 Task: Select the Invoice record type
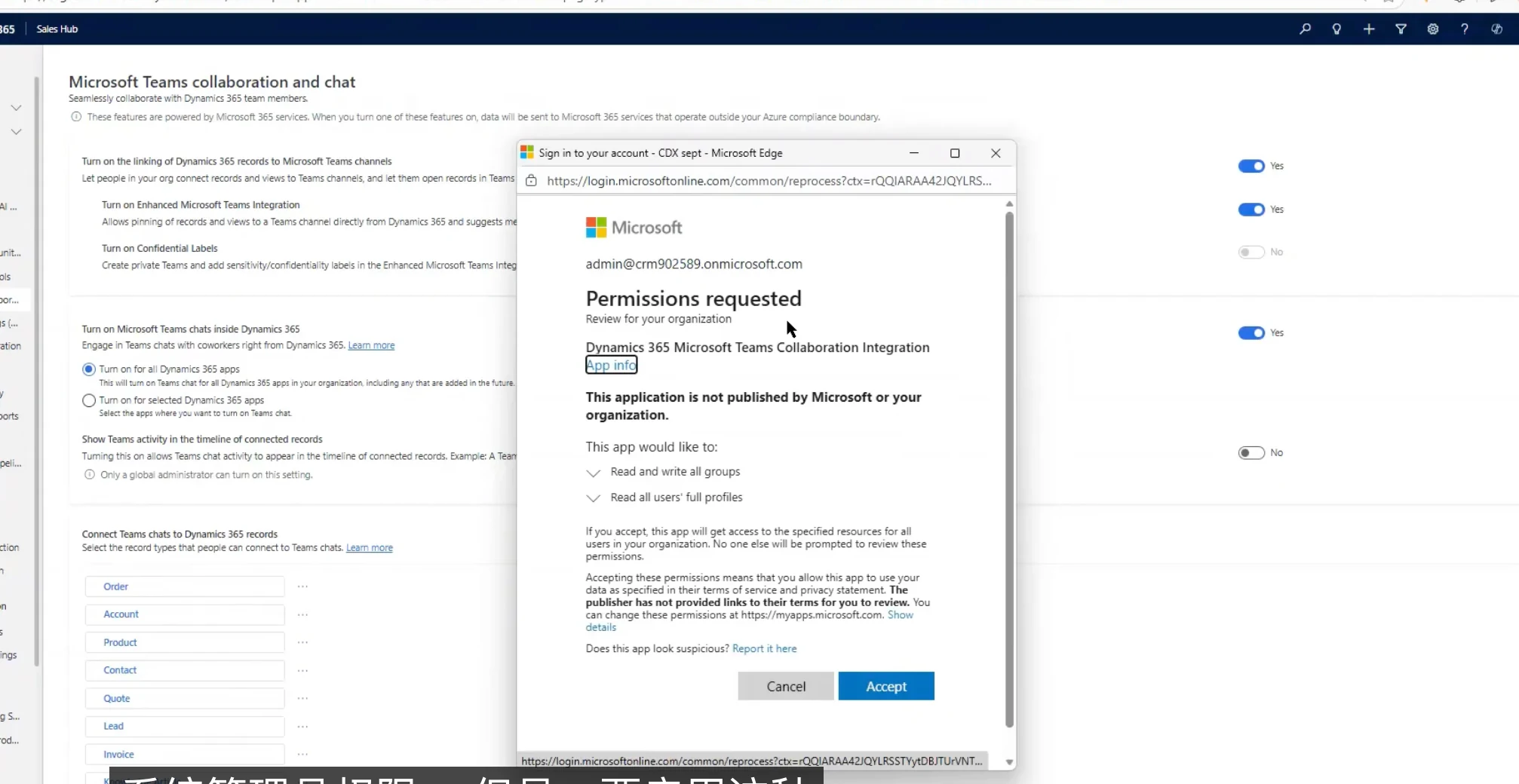[185, 754]
